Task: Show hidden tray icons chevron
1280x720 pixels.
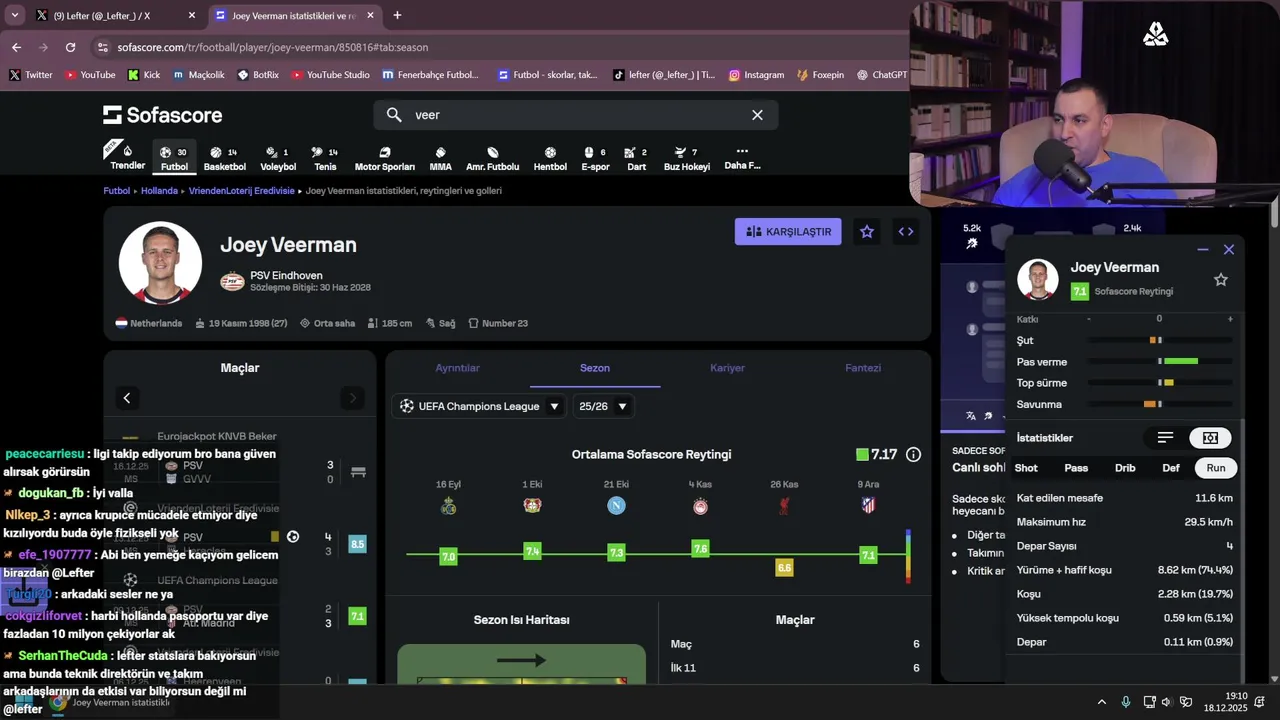Action: click(x=1102, y=702)
